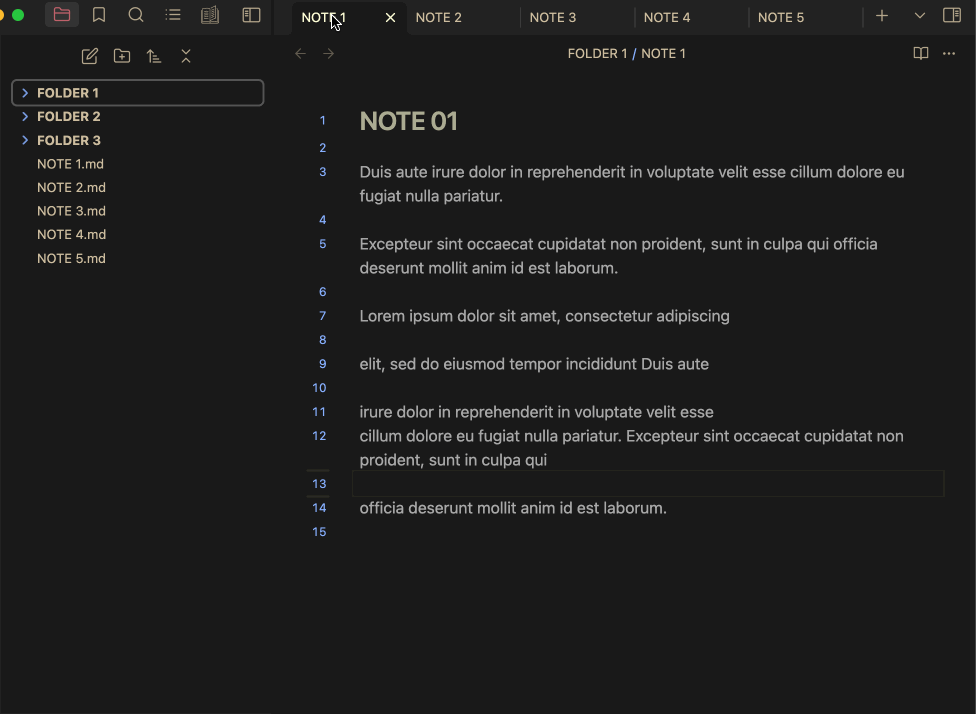Click line 'officia deserunt mollit anim'

click(x=513, y=508)
